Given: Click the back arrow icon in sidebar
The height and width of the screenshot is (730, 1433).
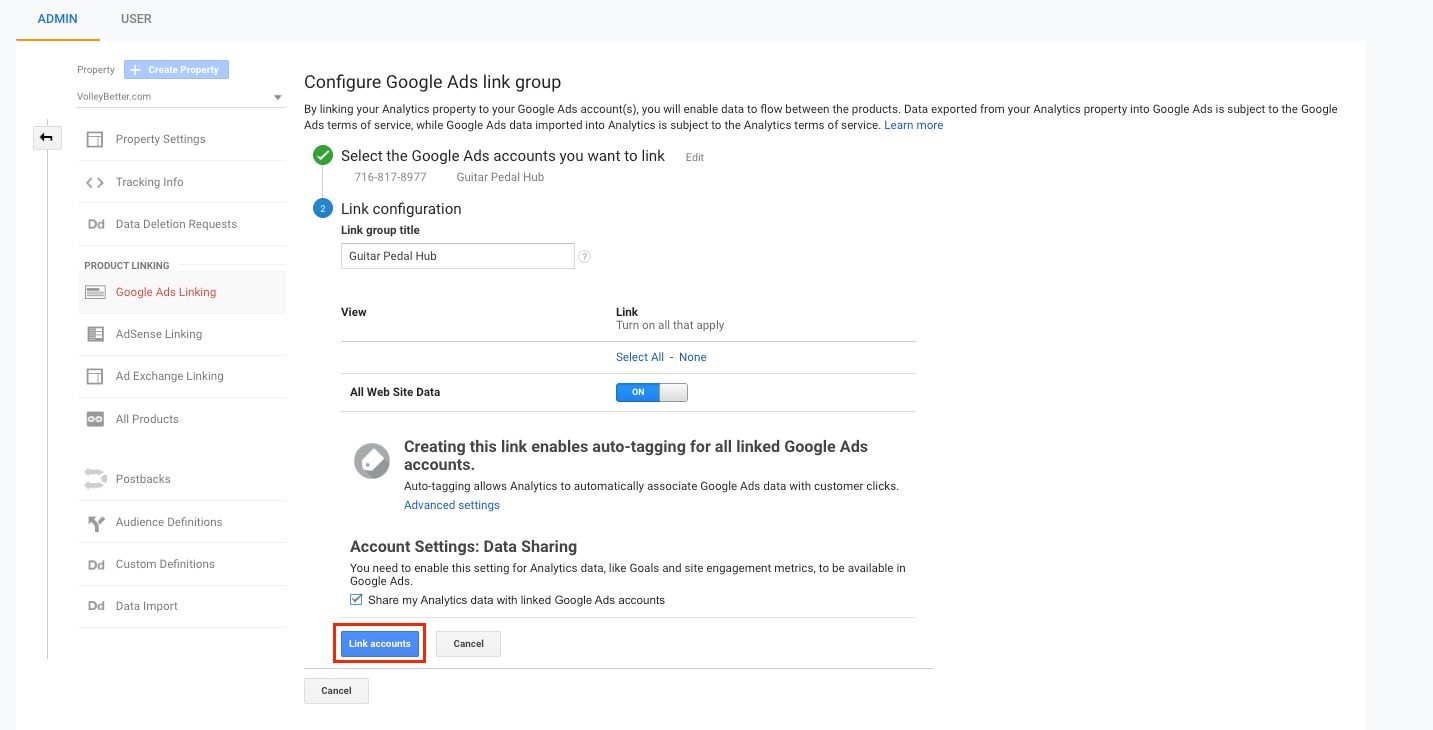Looking at the screenshot, I should [47, 137].
